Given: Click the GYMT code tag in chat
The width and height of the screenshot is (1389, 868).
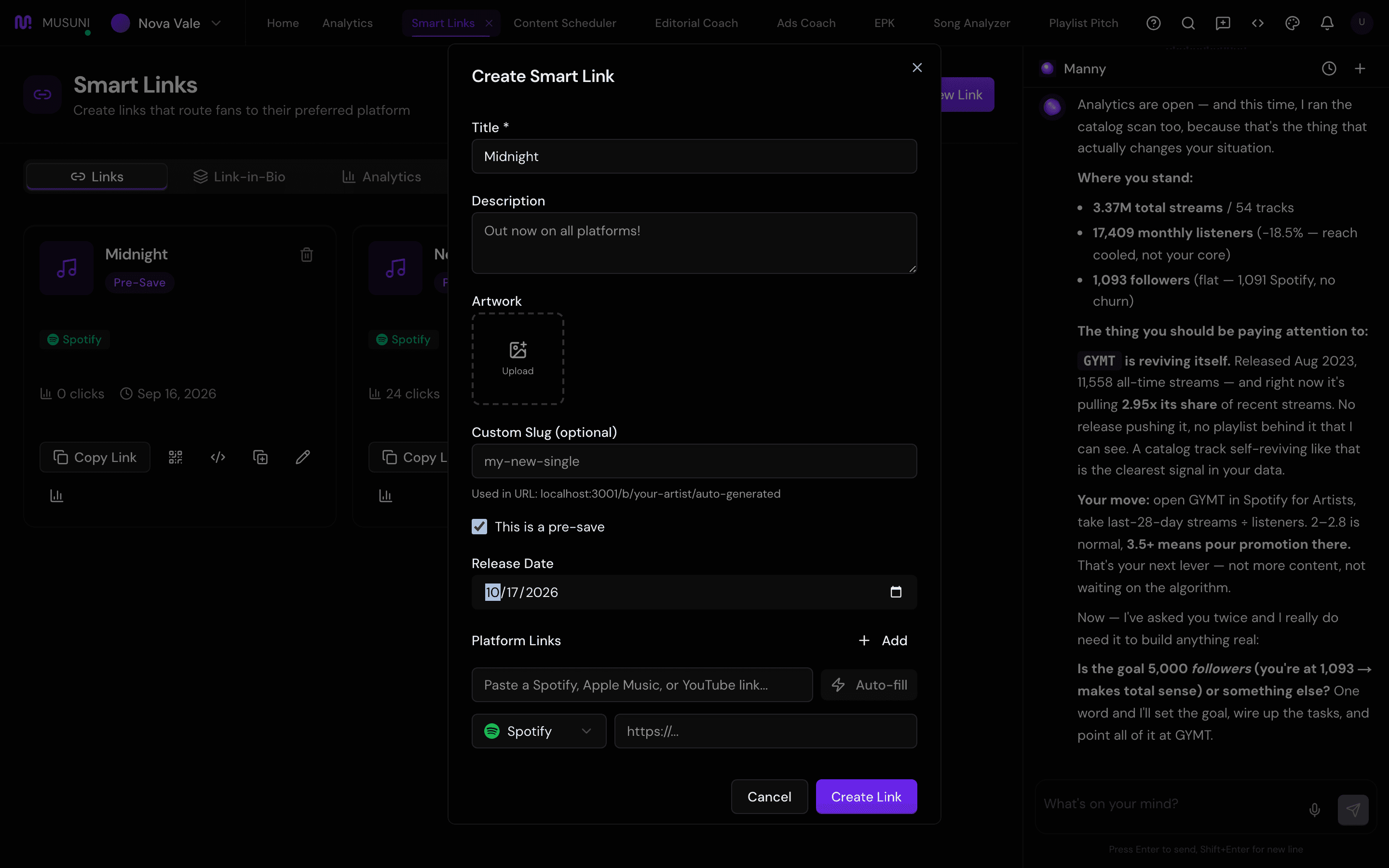Looking at the screenshot, I should click(x=1099, y=361).
